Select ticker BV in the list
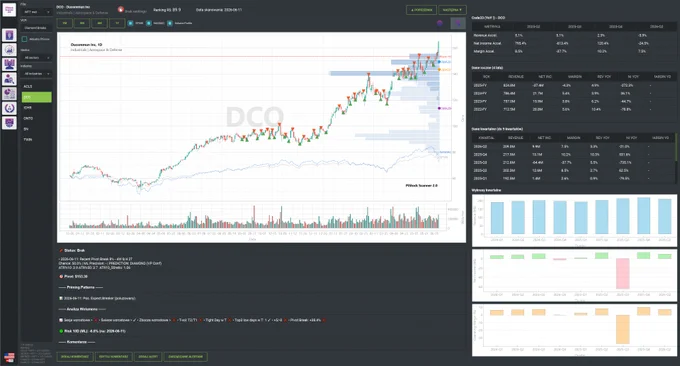 point(36,129)
